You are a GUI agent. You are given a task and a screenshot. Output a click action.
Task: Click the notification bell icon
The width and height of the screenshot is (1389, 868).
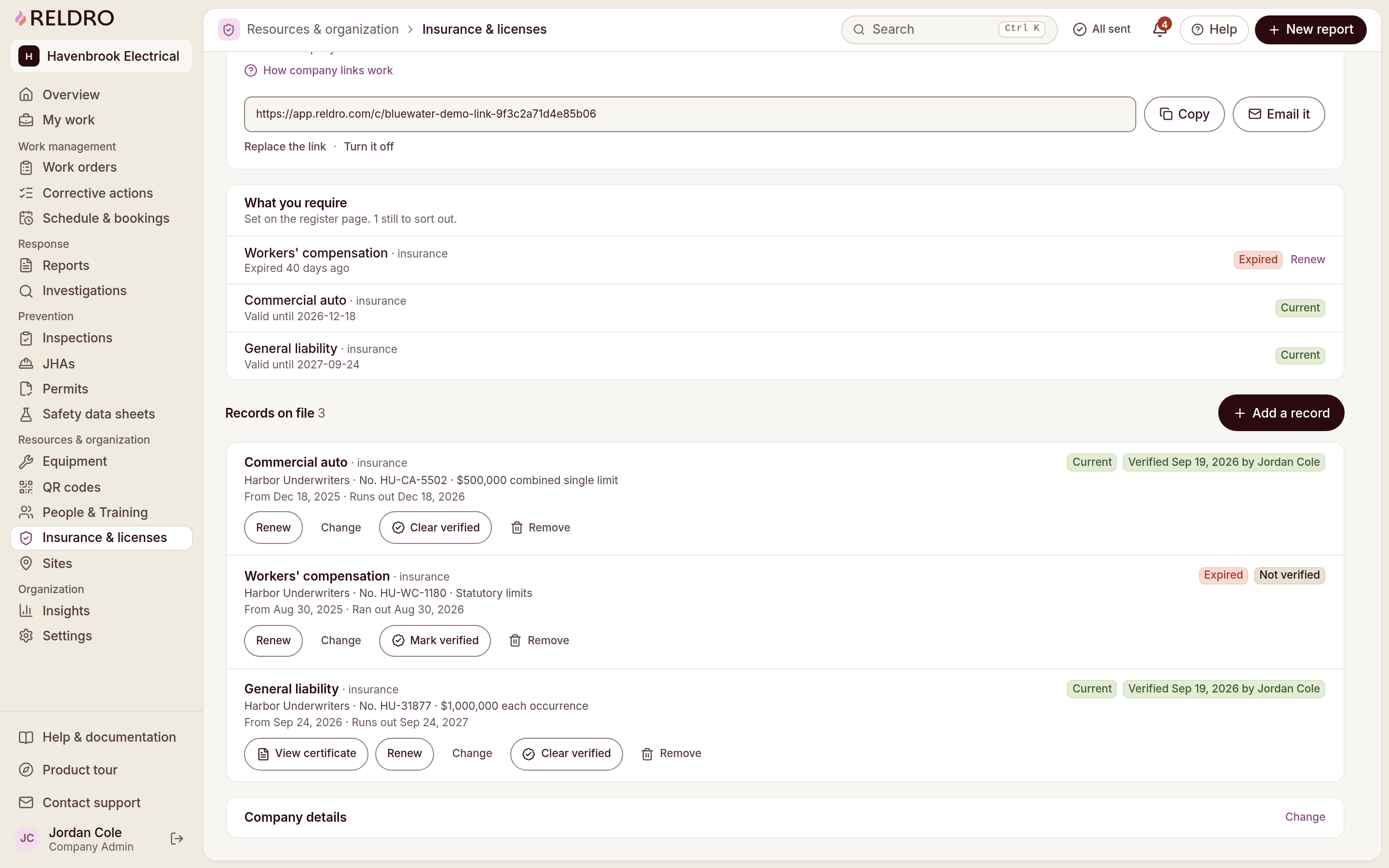(1159, 29)
